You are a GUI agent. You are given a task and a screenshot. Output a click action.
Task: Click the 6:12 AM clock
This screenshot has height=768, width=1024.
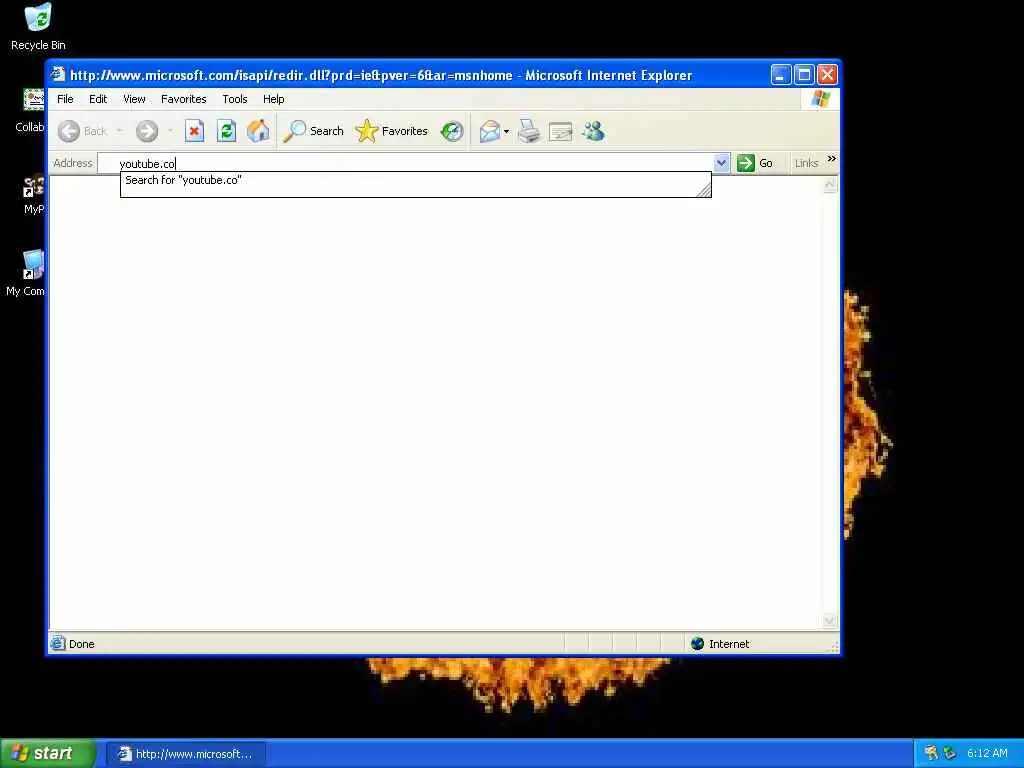[x=987, y=753]
